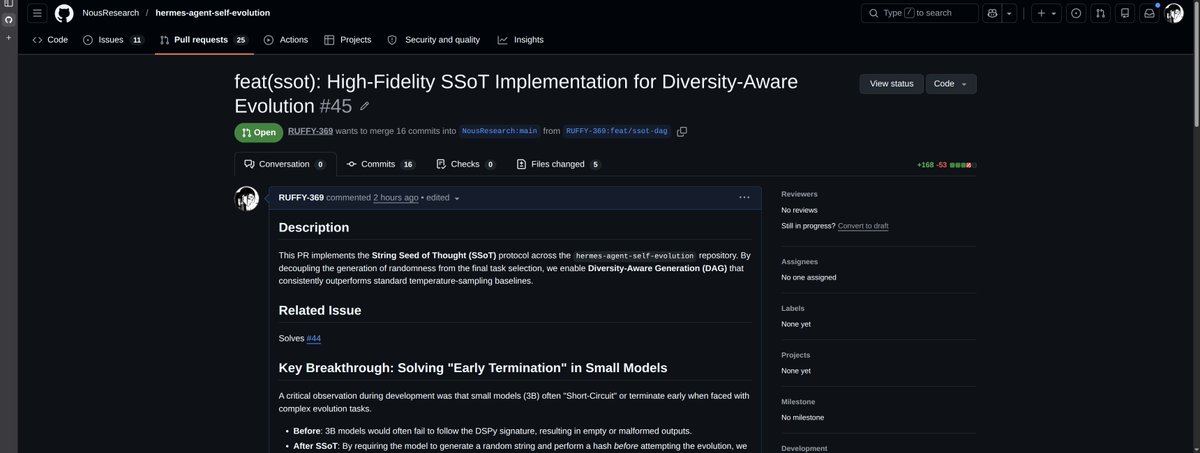Edit the pull request title pencil icon
This screenshot has width=1200, height=453.
pos(365,106)
